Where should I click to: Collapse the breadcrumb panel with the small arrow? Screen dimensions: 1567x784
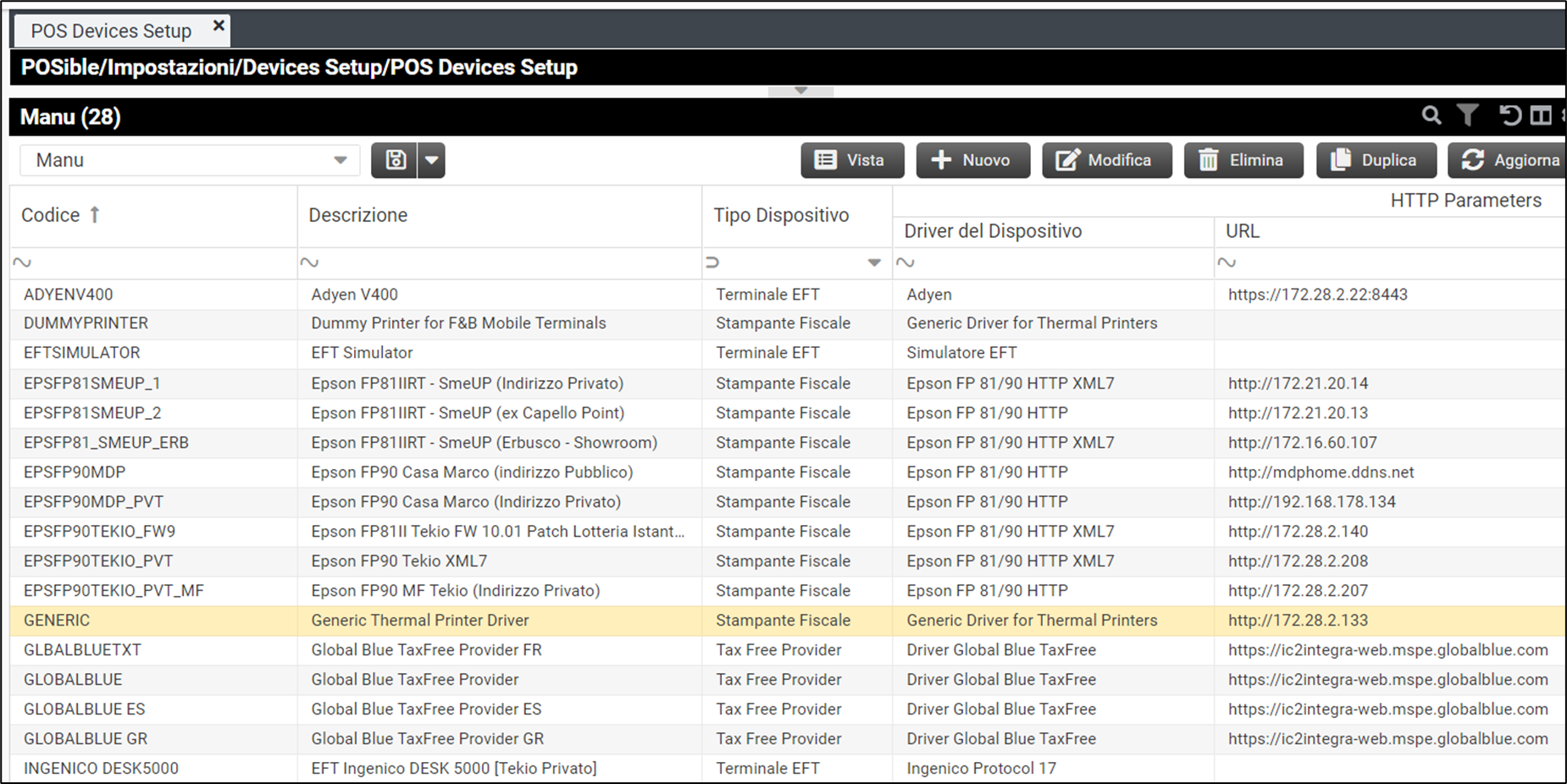click(x=800, y=91)
